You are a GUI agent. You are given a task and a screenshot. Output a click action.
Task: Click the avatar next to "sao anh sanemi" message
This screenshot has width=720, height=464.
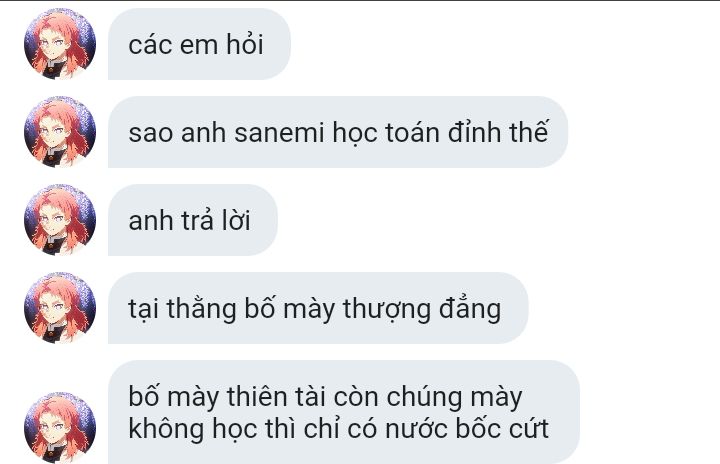point(60,132)
